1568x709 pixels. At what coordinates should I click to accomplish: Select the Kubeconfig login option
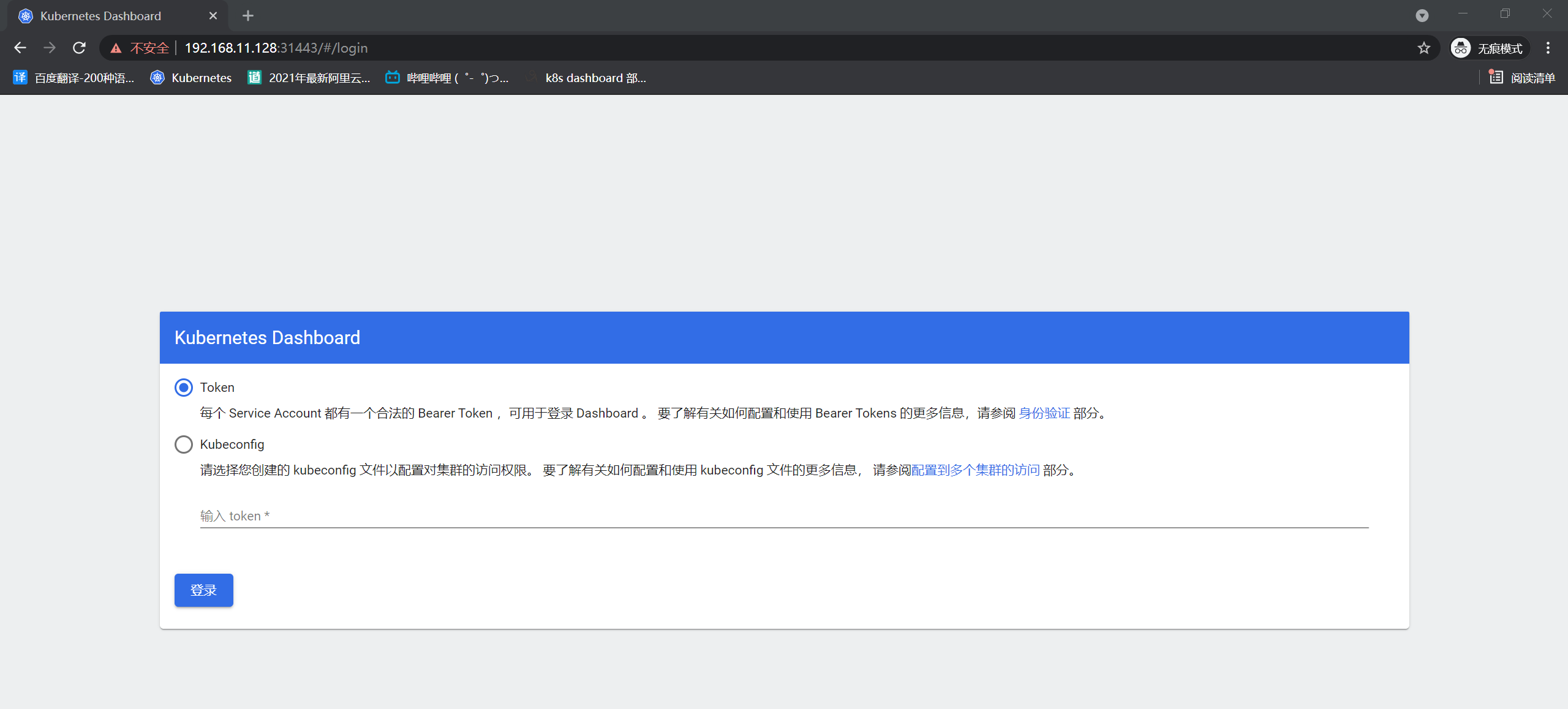[x=183, y=444]
